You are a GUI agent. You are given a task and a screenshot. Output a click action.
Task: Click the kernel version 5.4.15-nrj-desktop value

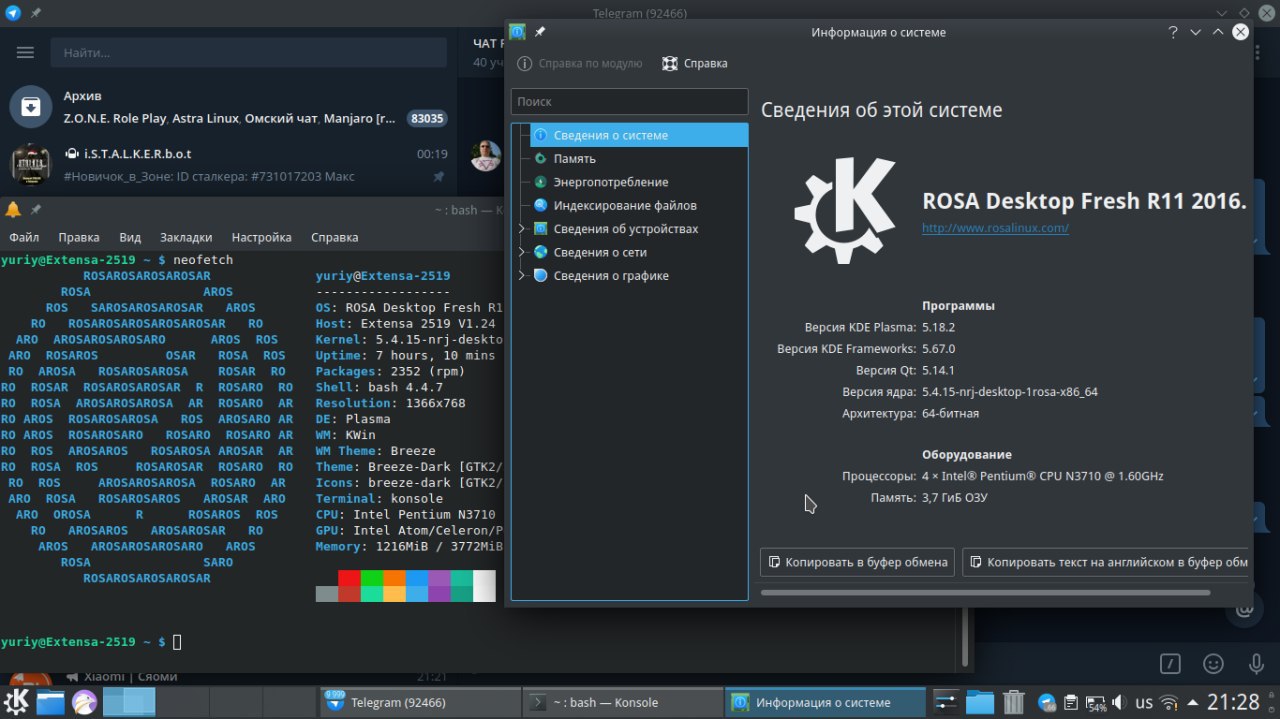[x=1010, y=392]
